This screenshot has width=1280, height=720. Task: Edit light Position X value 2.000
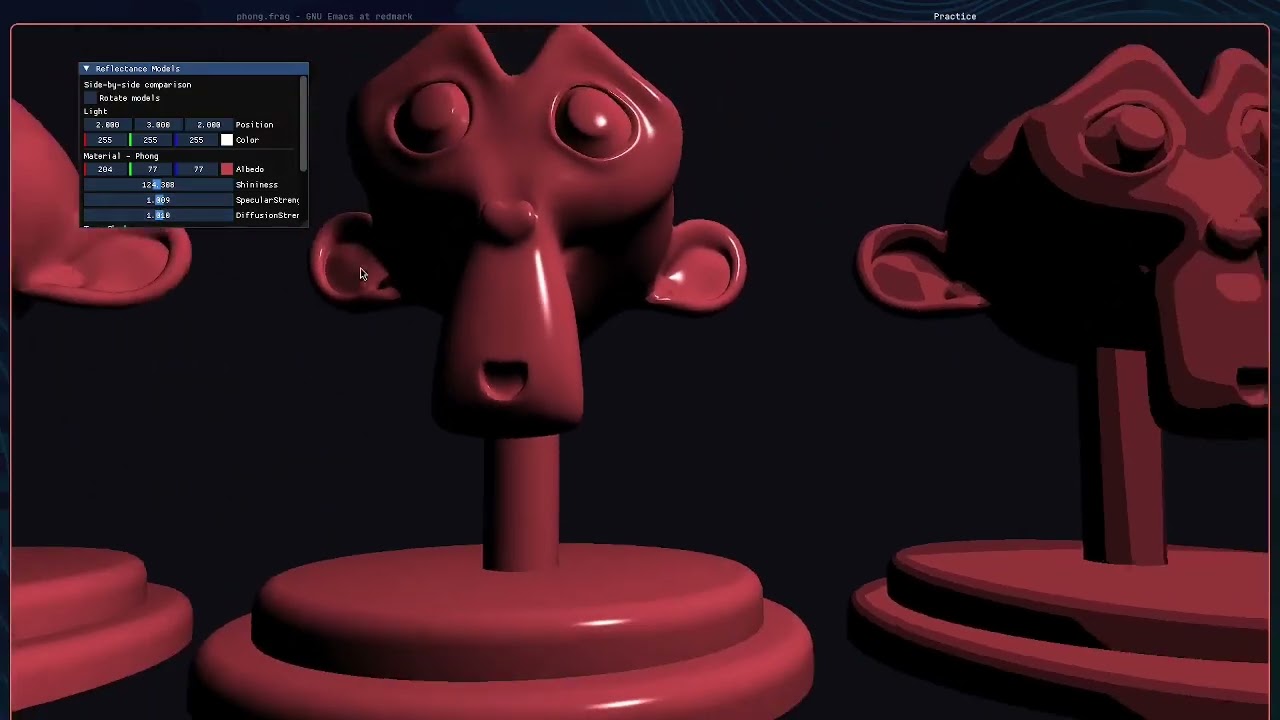[x=107, y=125]
